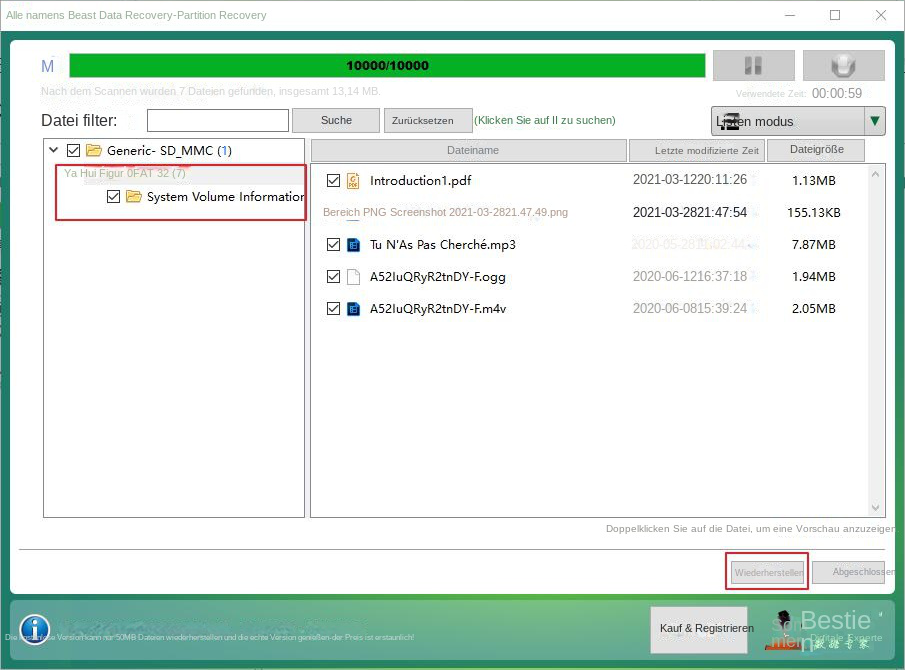Click the elapsed time 00:00:59
The image size is (905, 670).
(x=836, y=93)
